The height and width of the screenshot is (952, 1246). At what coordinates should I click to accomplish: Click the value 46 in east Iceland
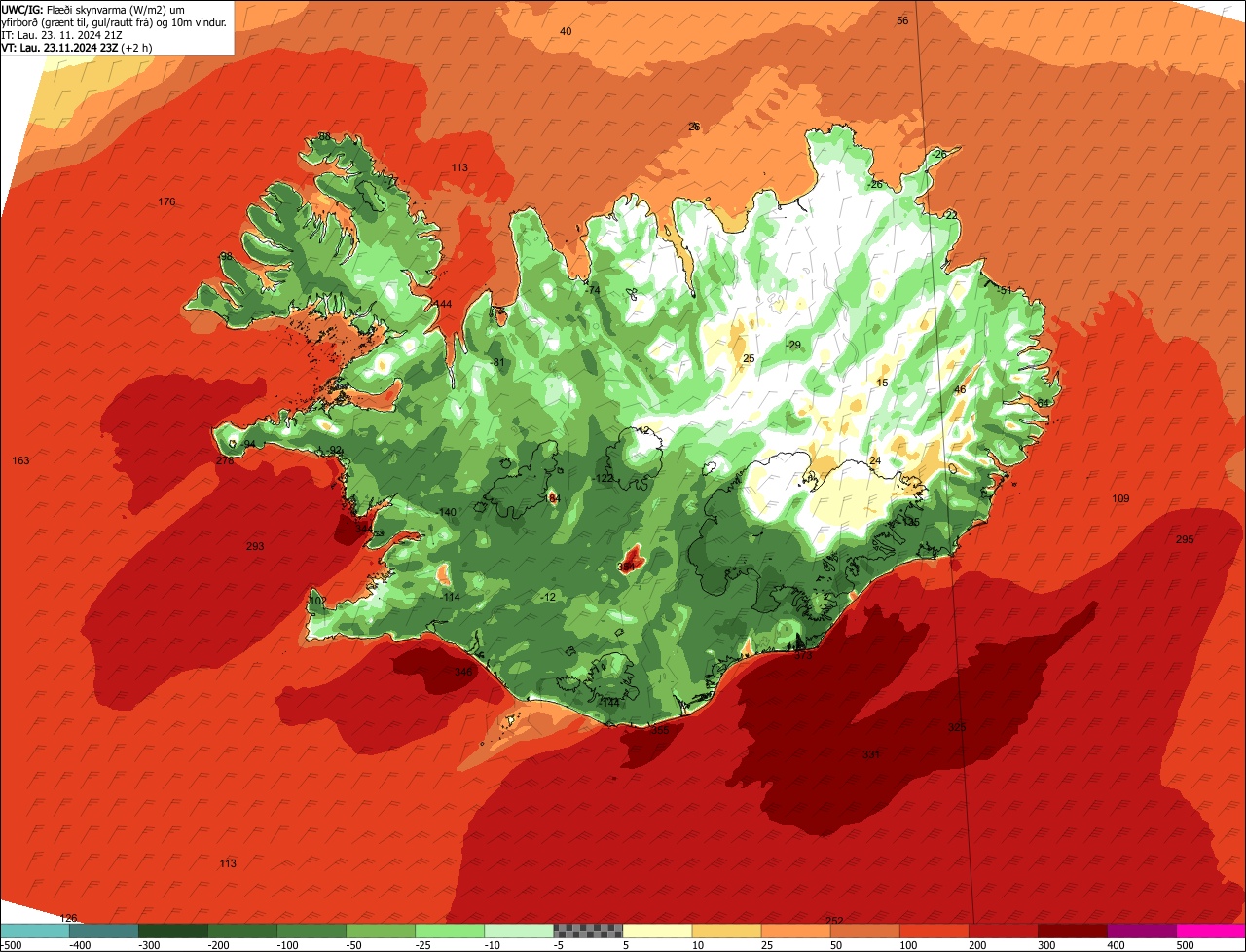[960, 389]
